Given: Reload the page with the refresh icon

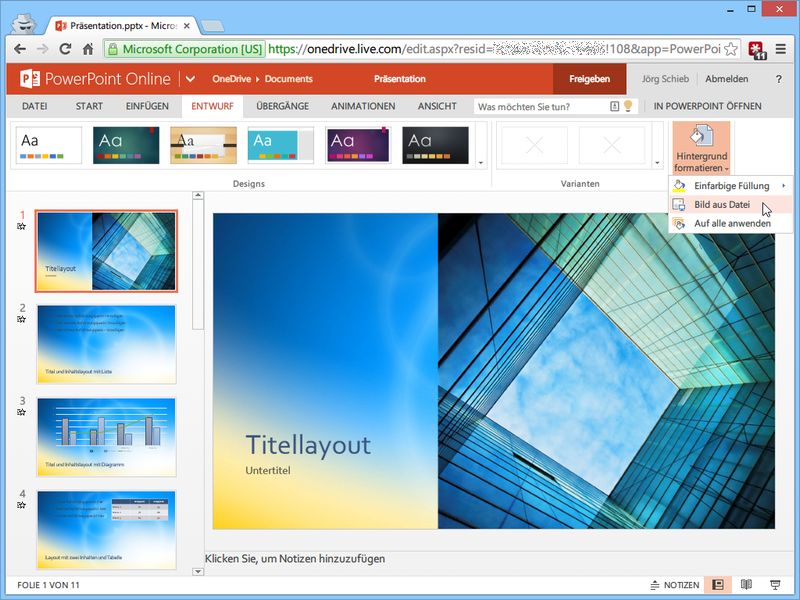Looking at the screenshot, I should pyautogui.click(x=65, y=49).
